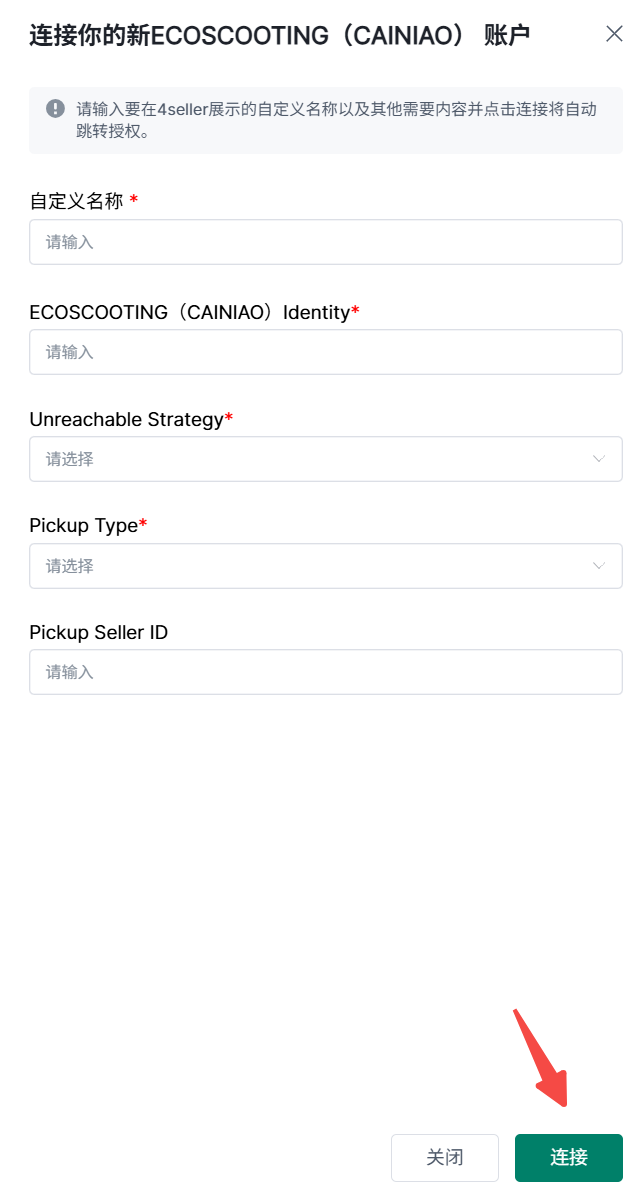Click the 自定义名称 input field

pos(325,242)
